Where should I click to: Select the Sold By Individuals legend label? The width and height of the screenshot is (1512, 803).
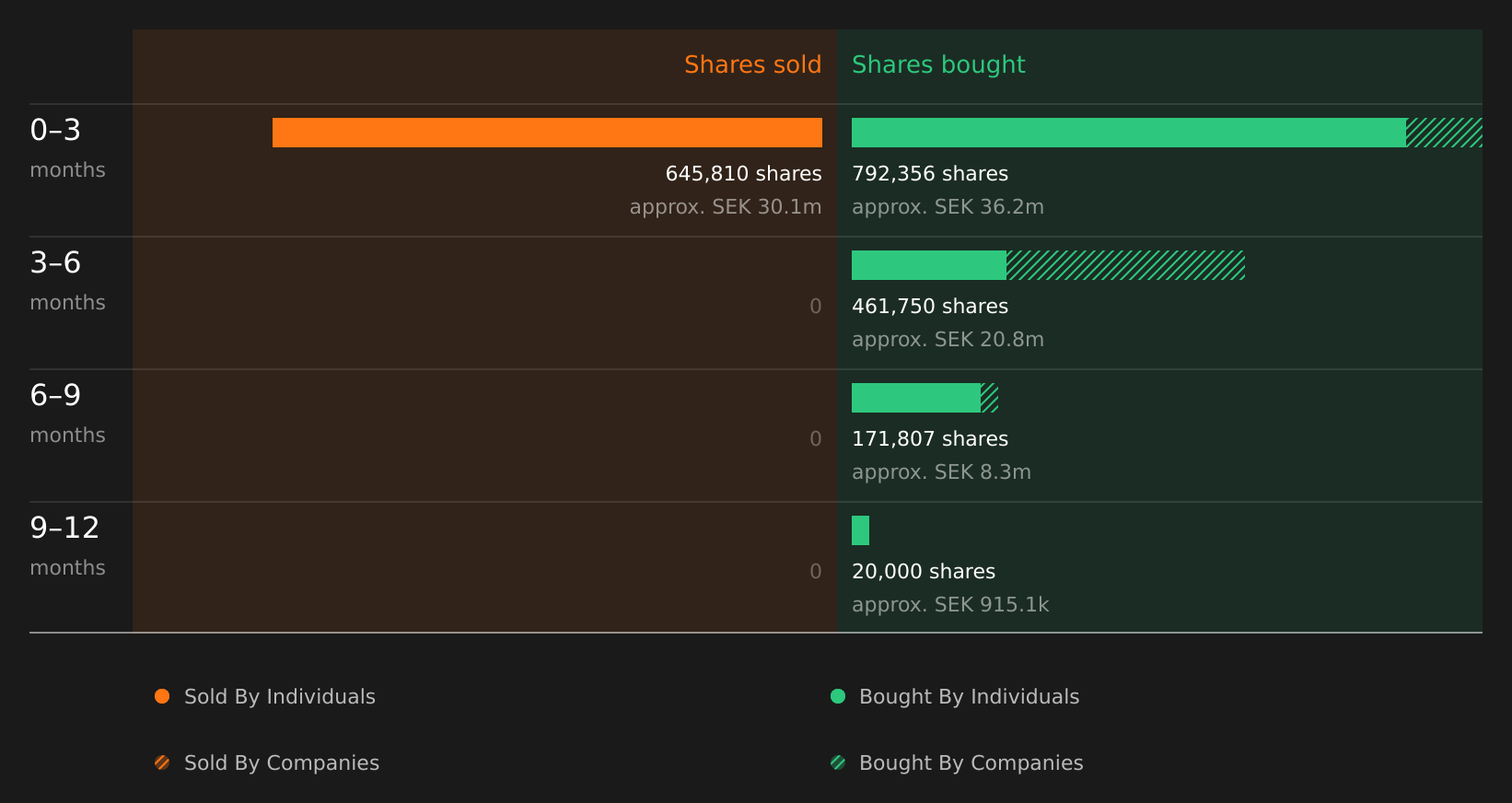pos(280,697)
